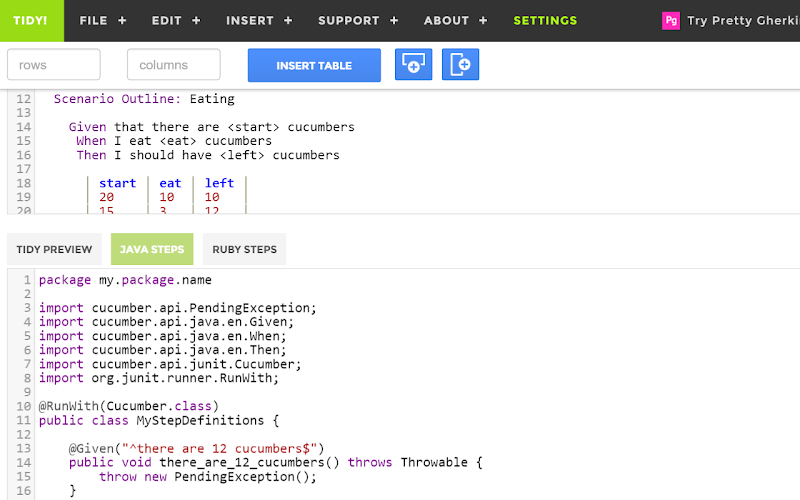Click the 'import cucumber.api.PendingException;' line
The height and width of the screenshot is (500, 800).
(178, 308)
